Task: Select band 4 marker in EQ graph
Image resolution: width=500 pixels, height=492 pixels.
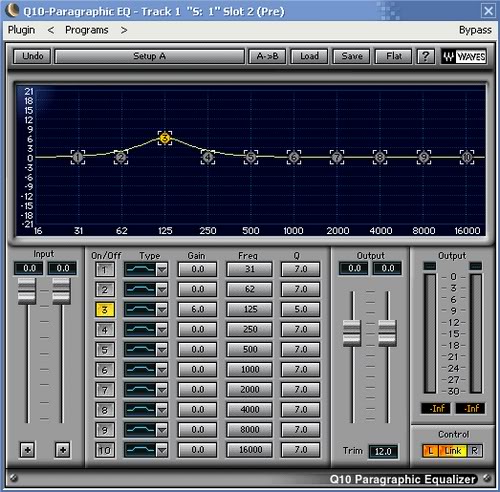Action: (x=208, y=157)
